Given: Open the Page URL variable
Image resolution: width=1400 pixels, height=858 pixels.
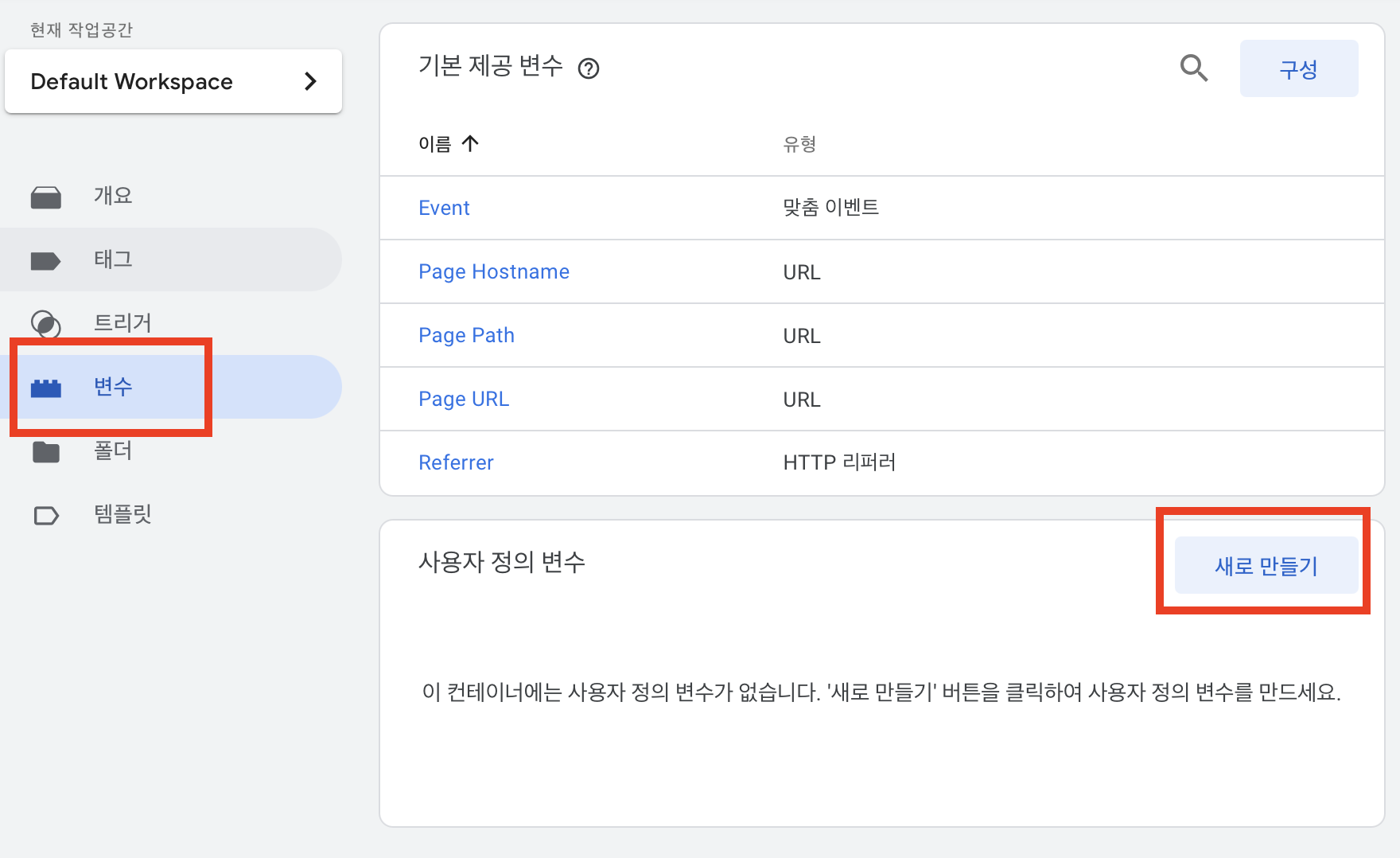Looking at the screenshot, I should 464,399.
